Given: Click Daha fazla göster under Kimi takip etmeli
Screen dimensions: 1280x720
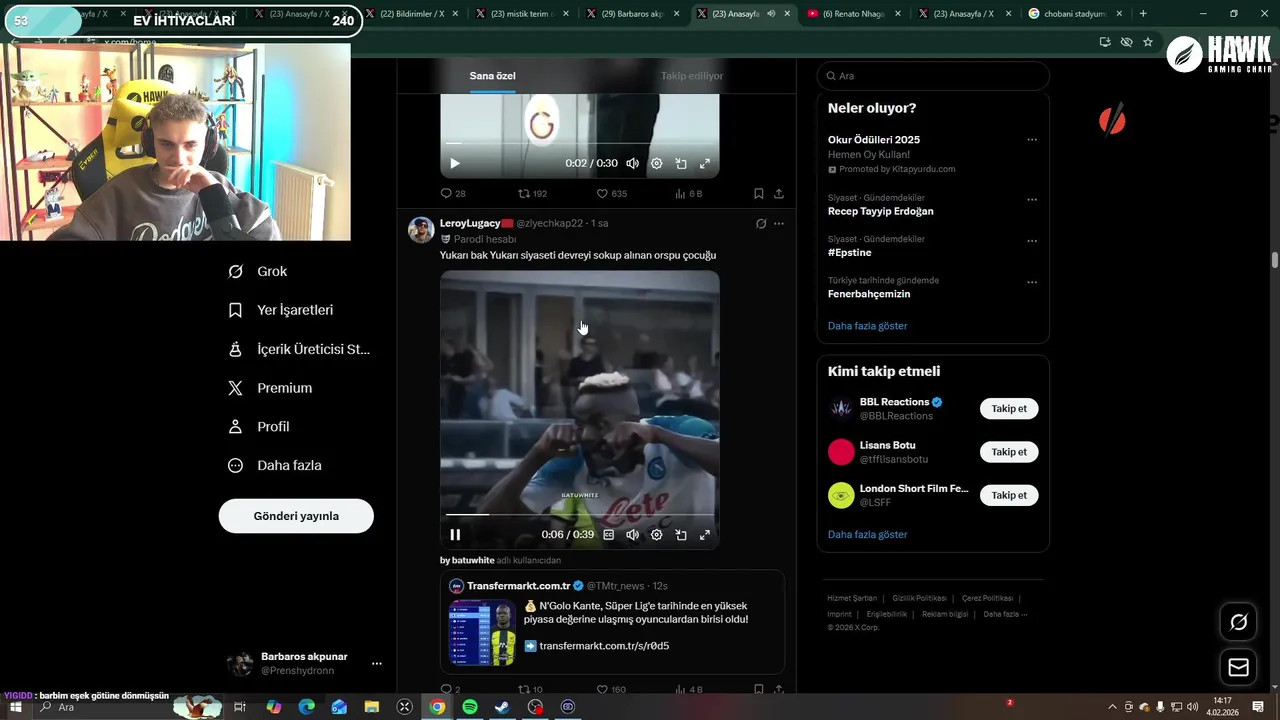Looking at the screenshot, I should (x=867, y=535).
